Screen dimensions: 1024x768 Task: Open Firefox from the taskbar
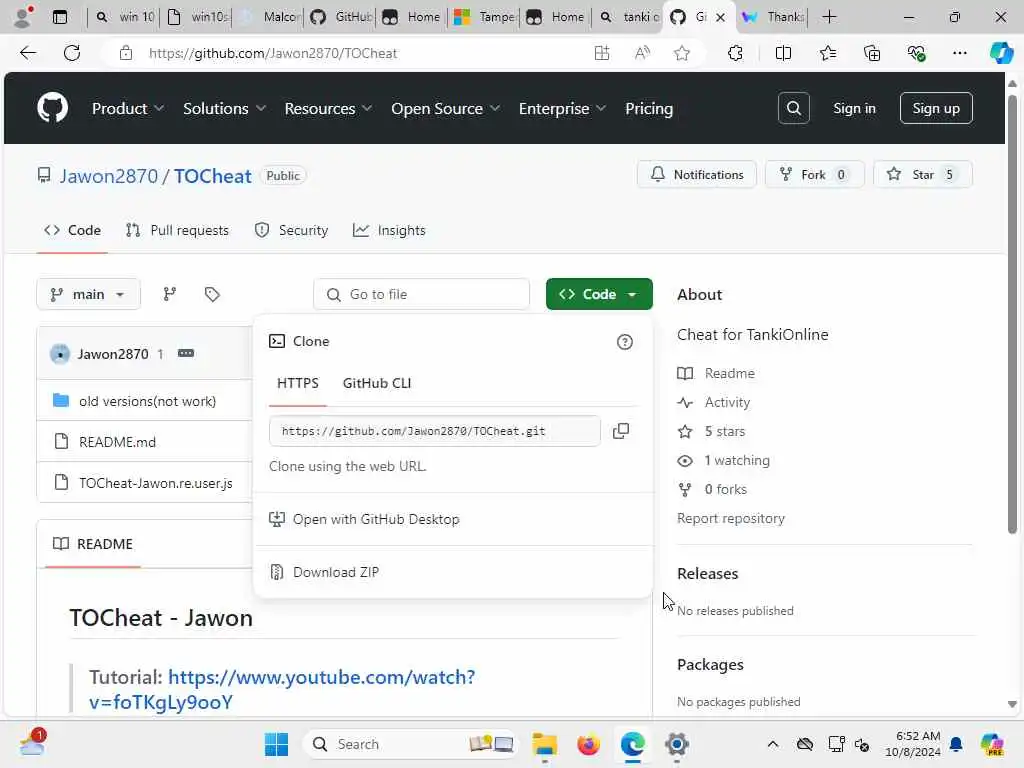point(588,744)
